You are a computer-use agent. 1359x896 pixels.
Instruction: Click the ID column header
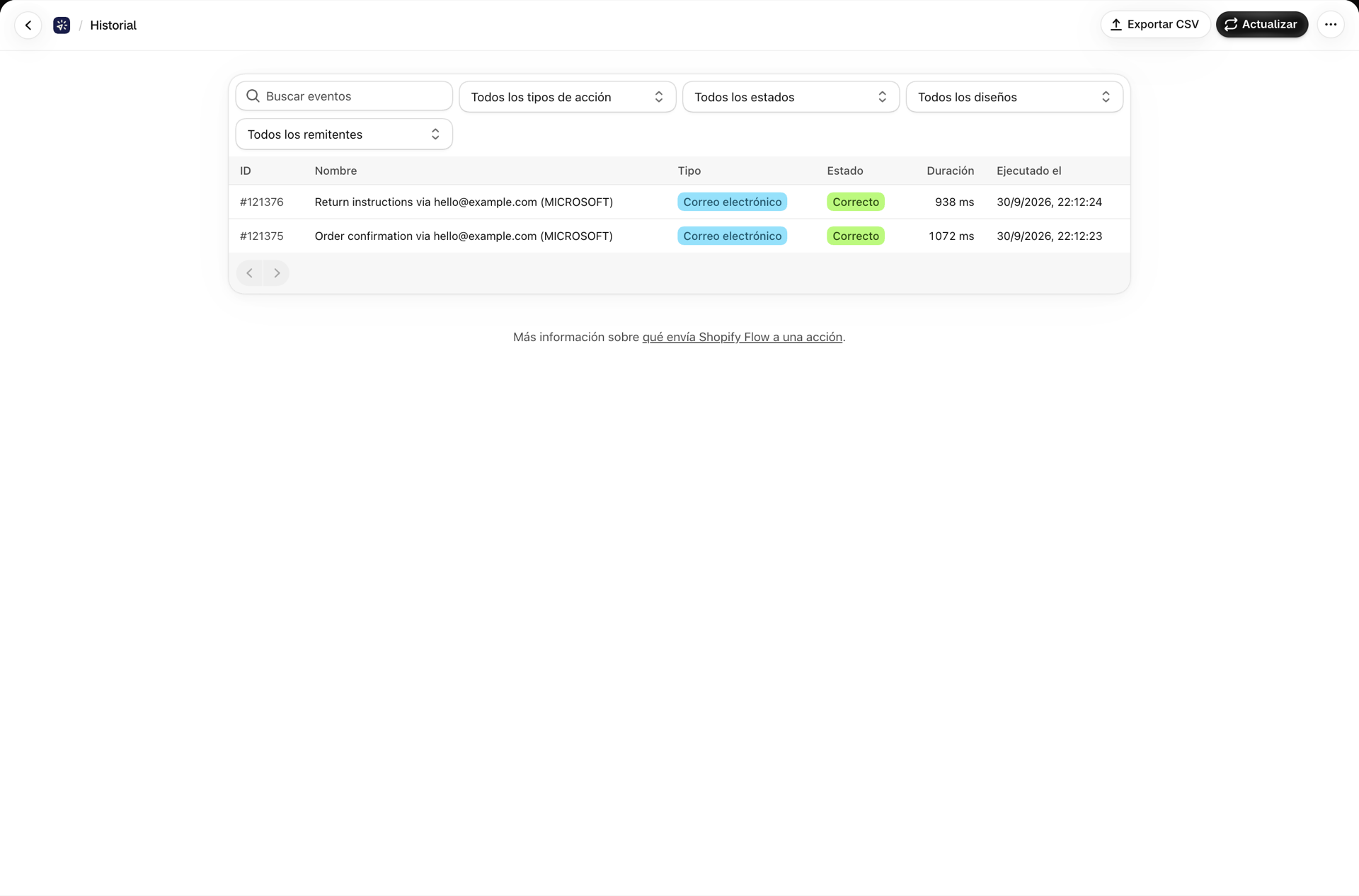(x=245, y=171)
